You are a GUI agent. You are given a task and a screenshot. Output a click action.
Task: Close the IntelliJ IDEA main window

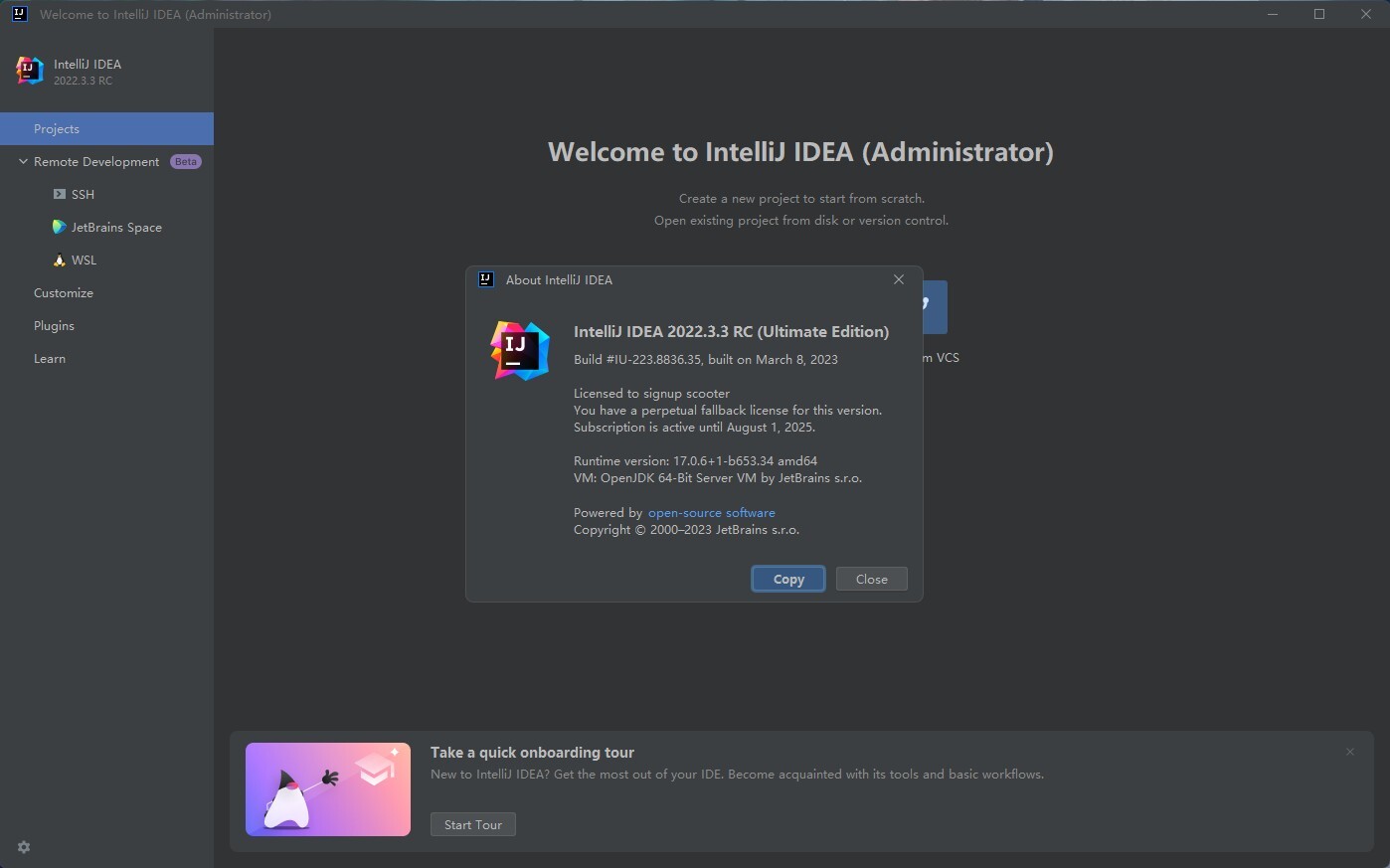coord(1366,14)
